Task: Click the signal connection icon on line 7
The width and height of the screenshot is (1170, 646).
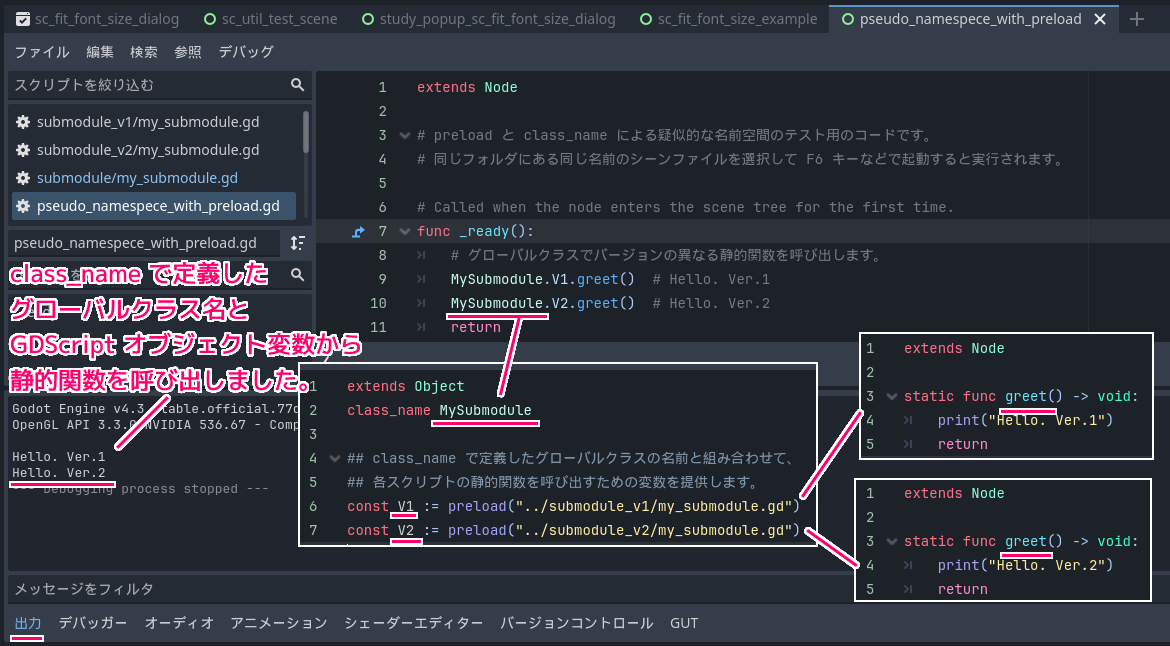Action: coord(359,232)
